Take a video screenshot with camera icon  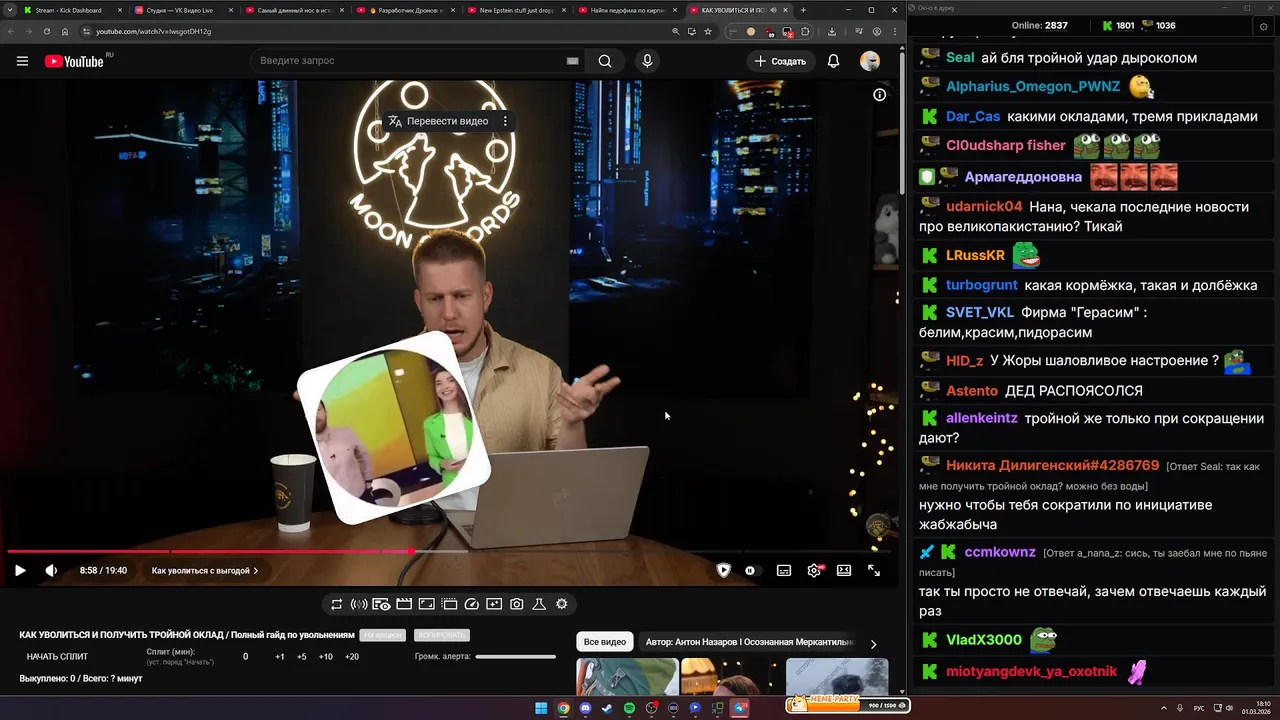(x=517, y=604)
